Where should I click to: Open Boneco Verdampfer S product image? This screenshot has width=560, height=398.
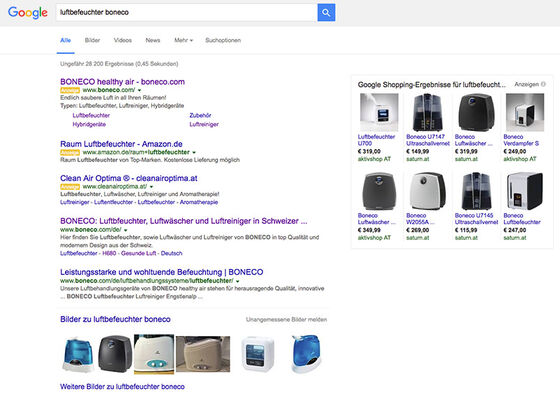point(525,113)
